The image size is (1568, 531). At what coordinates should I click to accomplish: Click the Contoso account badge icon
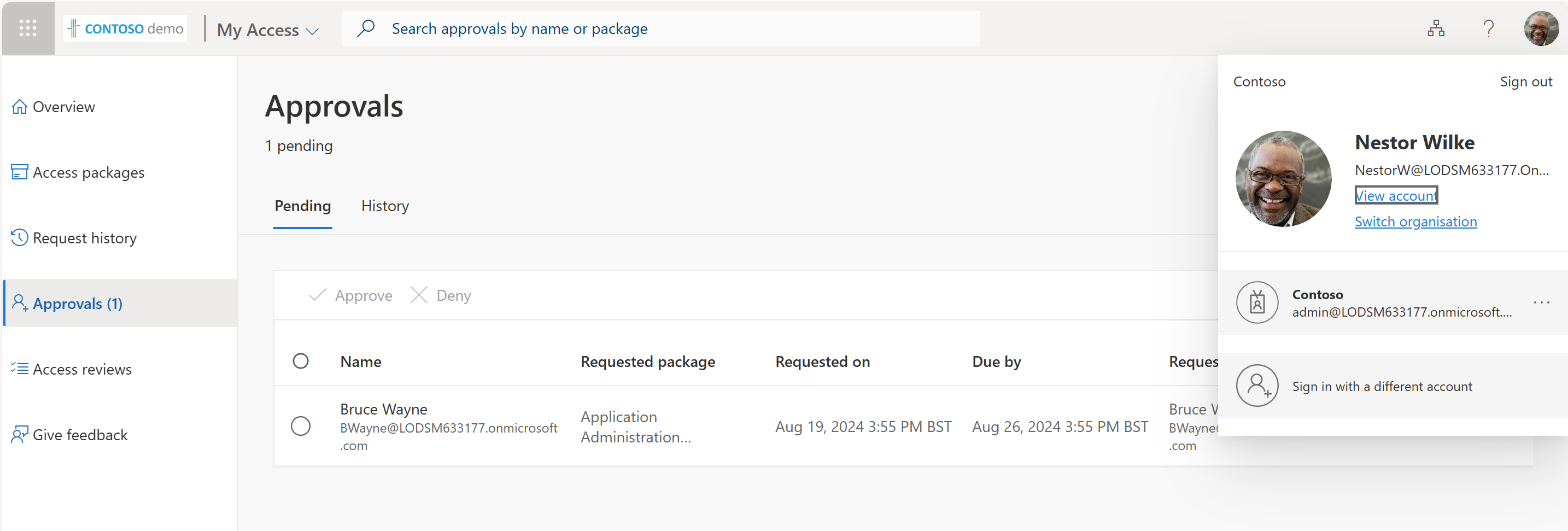pyautogui.click(x=1257, y=302)
